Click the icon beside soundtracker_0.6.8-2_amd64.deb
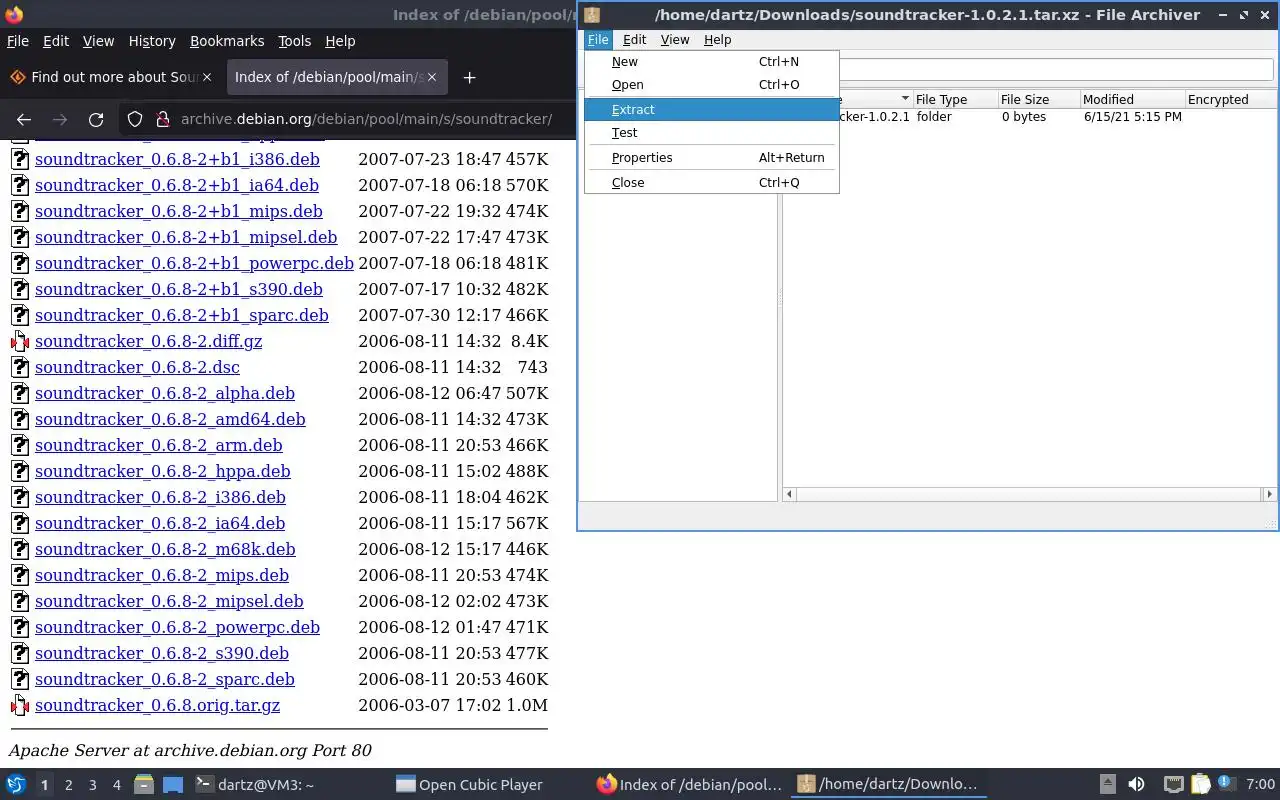The width and height of the screenshot is (1280, 800). click(20, 419)
